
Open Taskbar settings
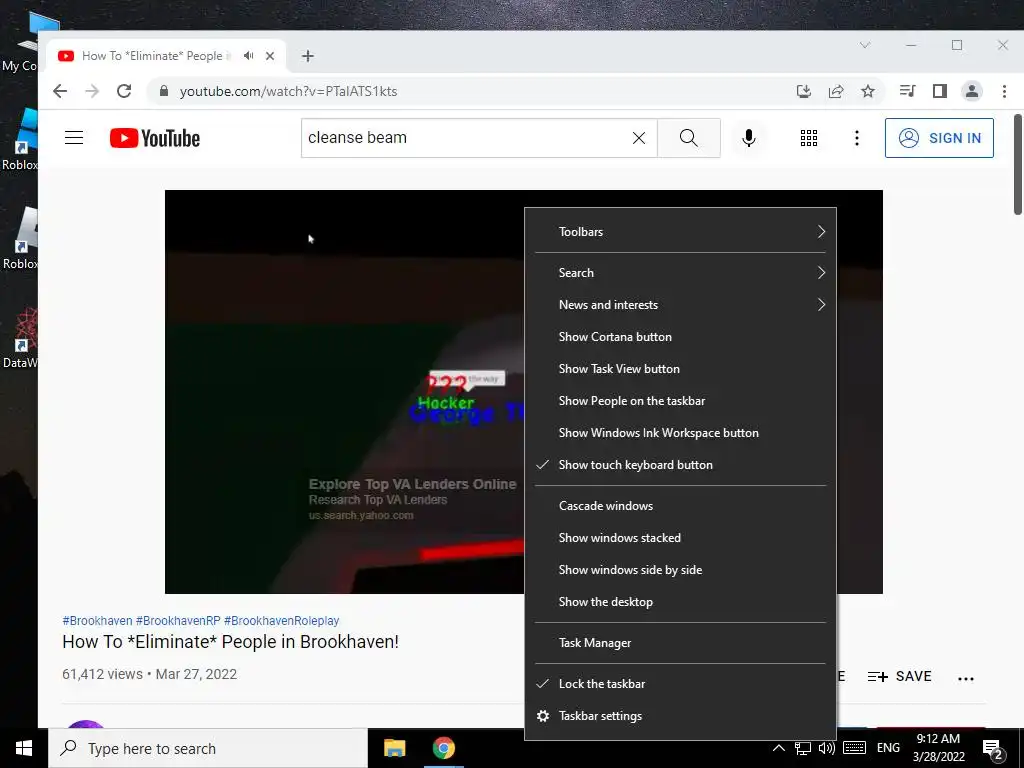point(680,716)
